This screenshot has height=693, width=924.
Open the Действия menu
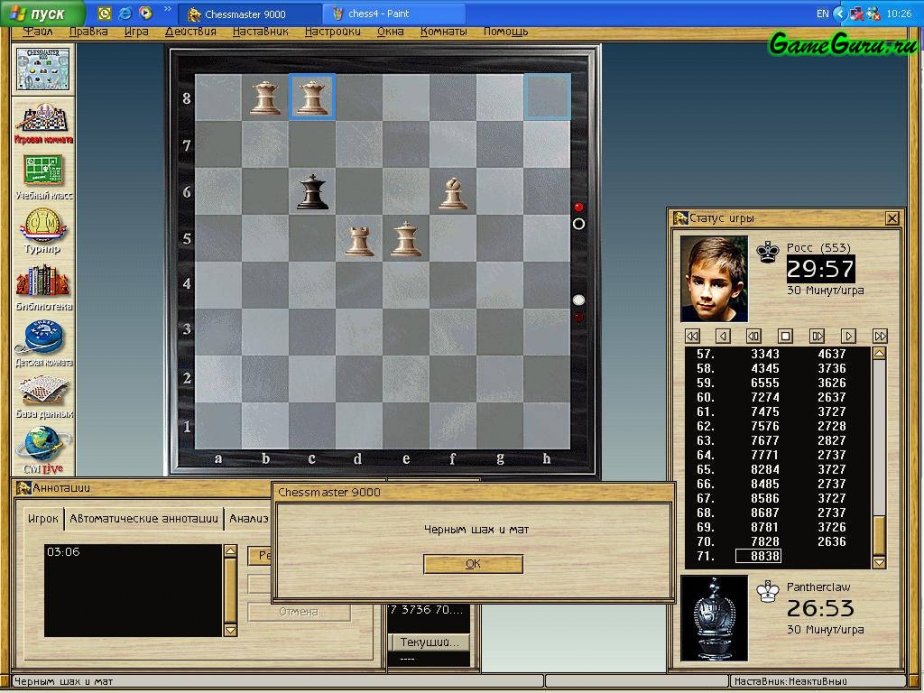tap(191, 31)
